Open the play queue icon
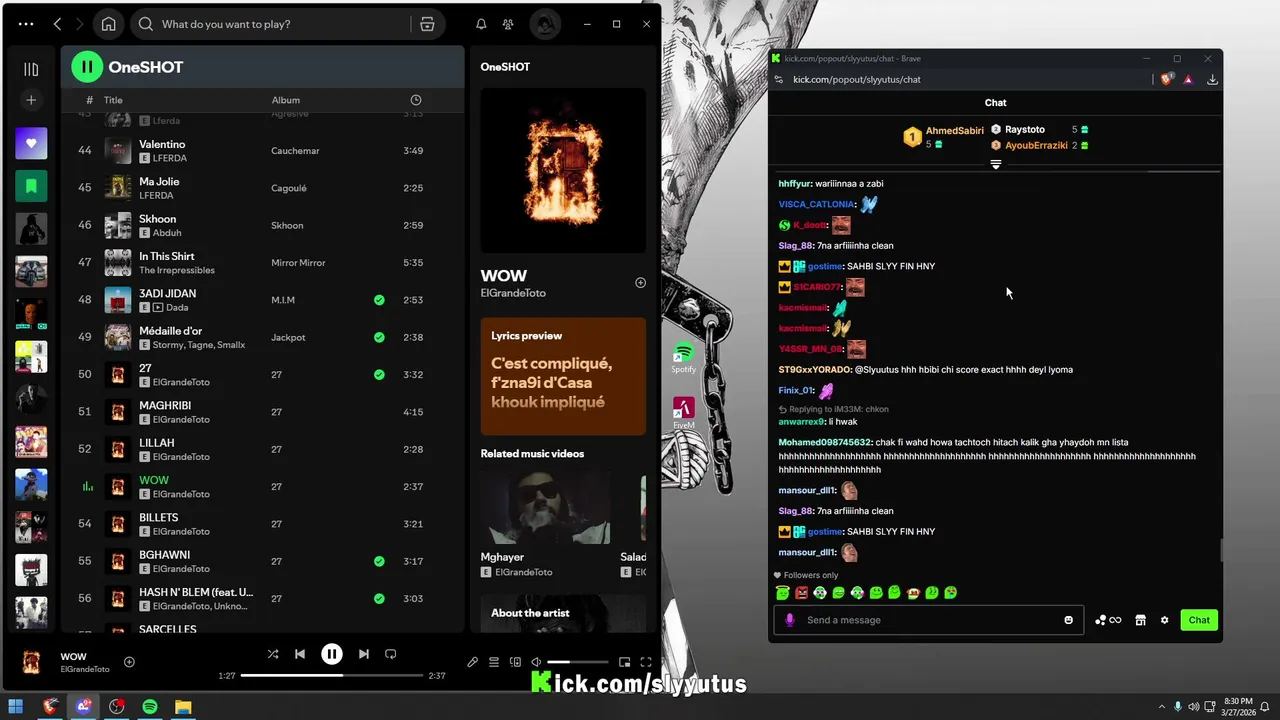1280x720 pixels. click(x=494, y=662)
